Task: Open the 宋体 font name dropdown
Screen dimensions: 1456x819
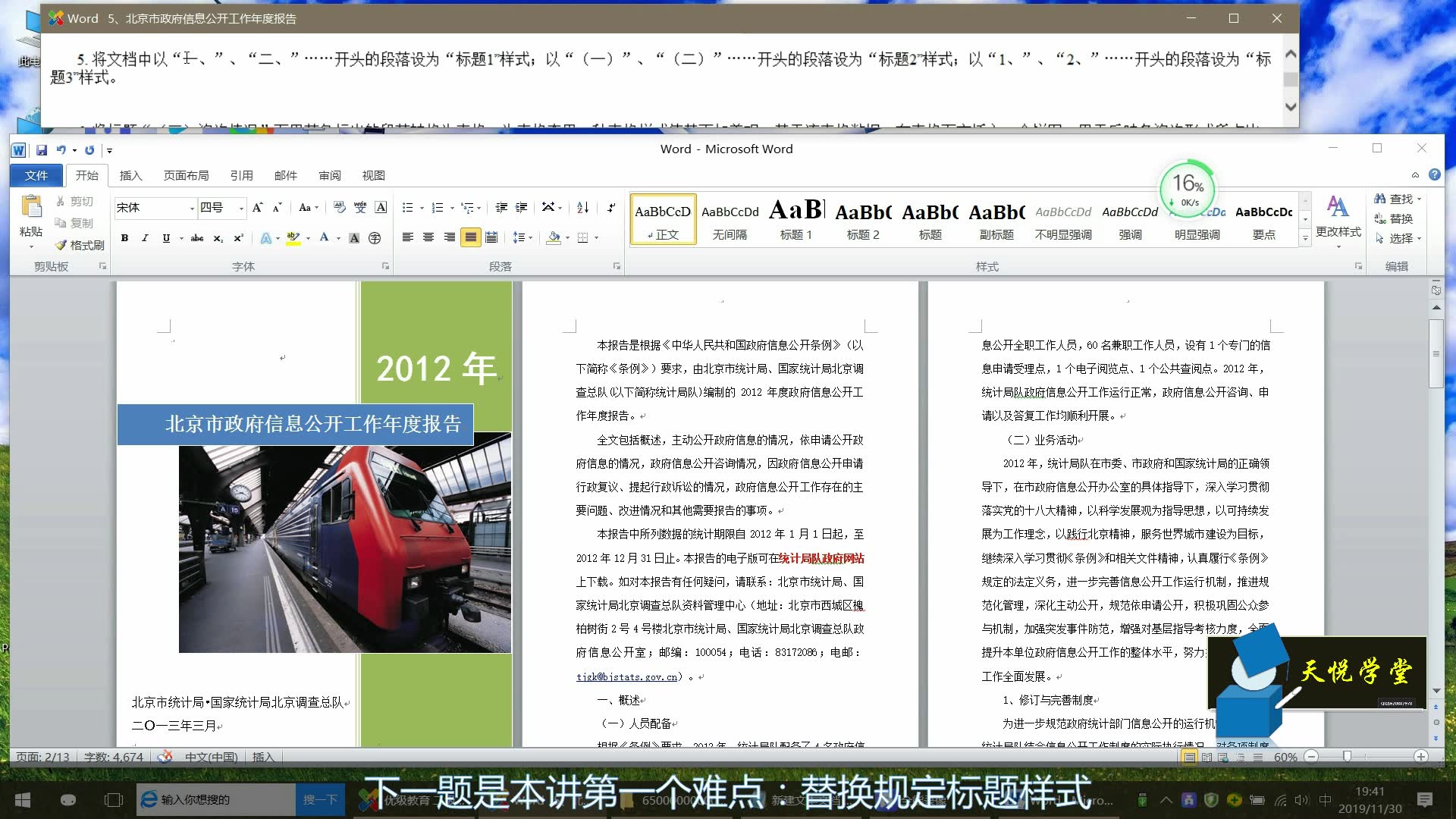Action: (x=192, y=208)
